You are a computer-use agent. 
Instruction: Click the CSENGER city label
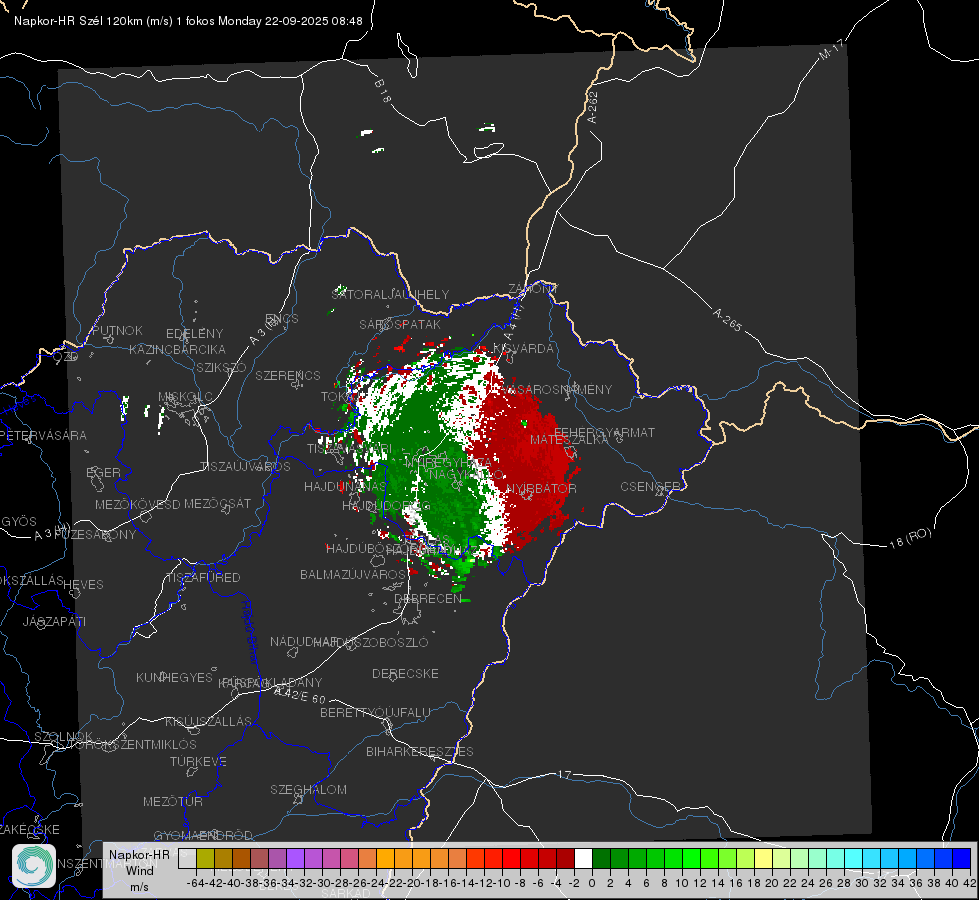(x=651, y=487)
